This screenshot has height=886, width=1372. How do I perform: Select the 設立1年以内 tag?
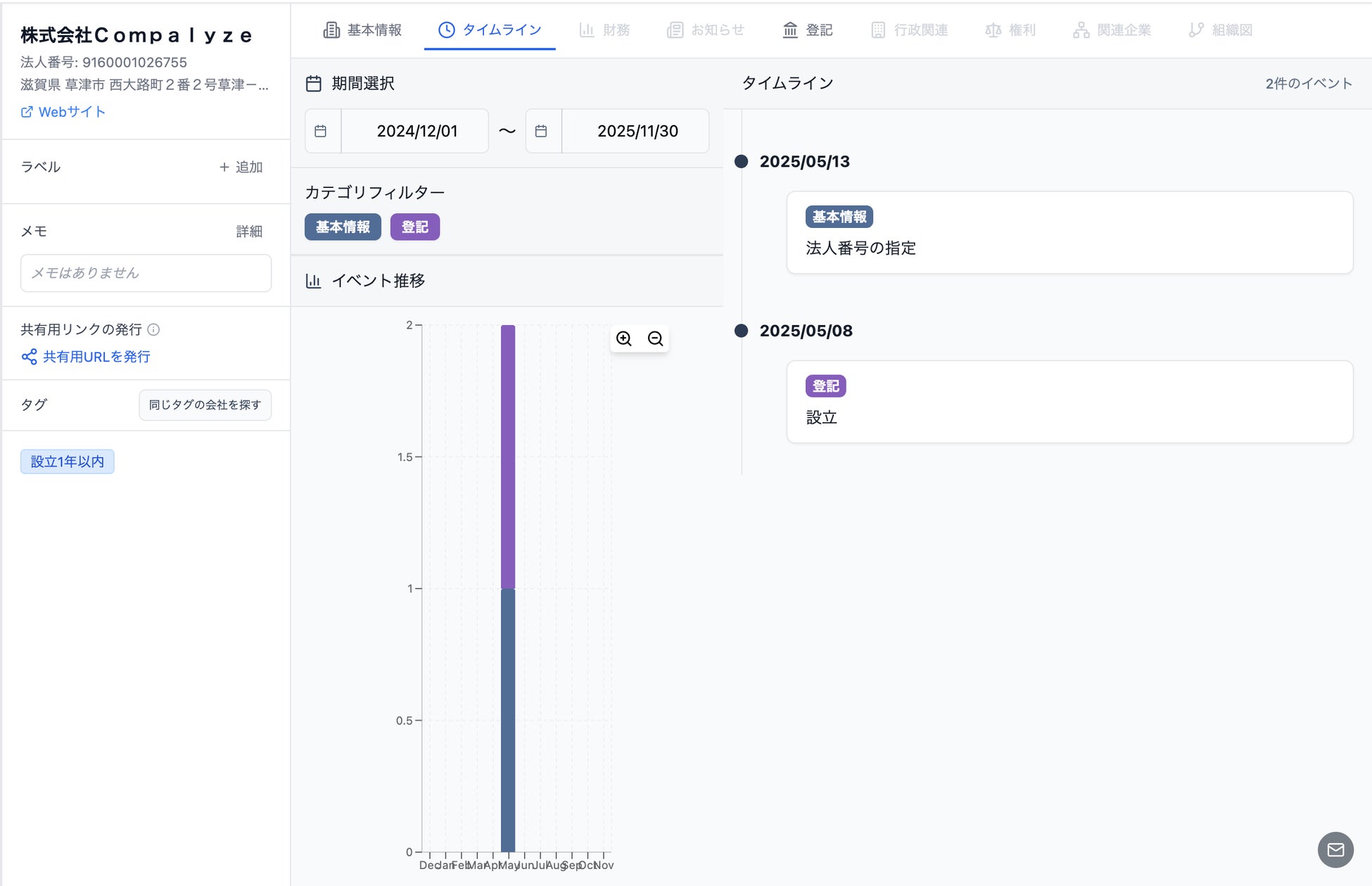[68, 462]
